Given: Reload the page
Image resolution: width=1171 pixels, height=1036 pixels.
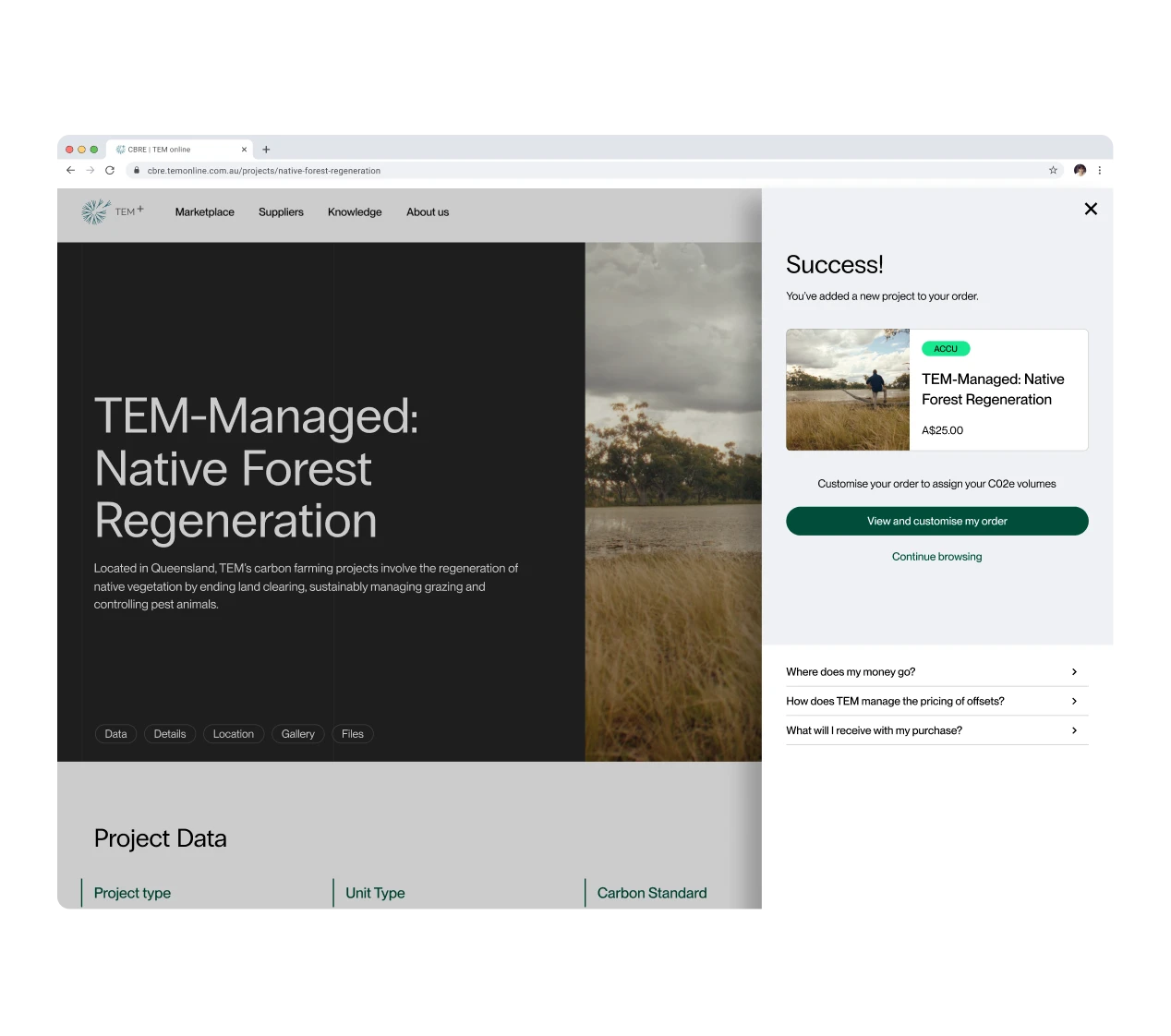Looking at the screenshot, I should coord(110,170).
